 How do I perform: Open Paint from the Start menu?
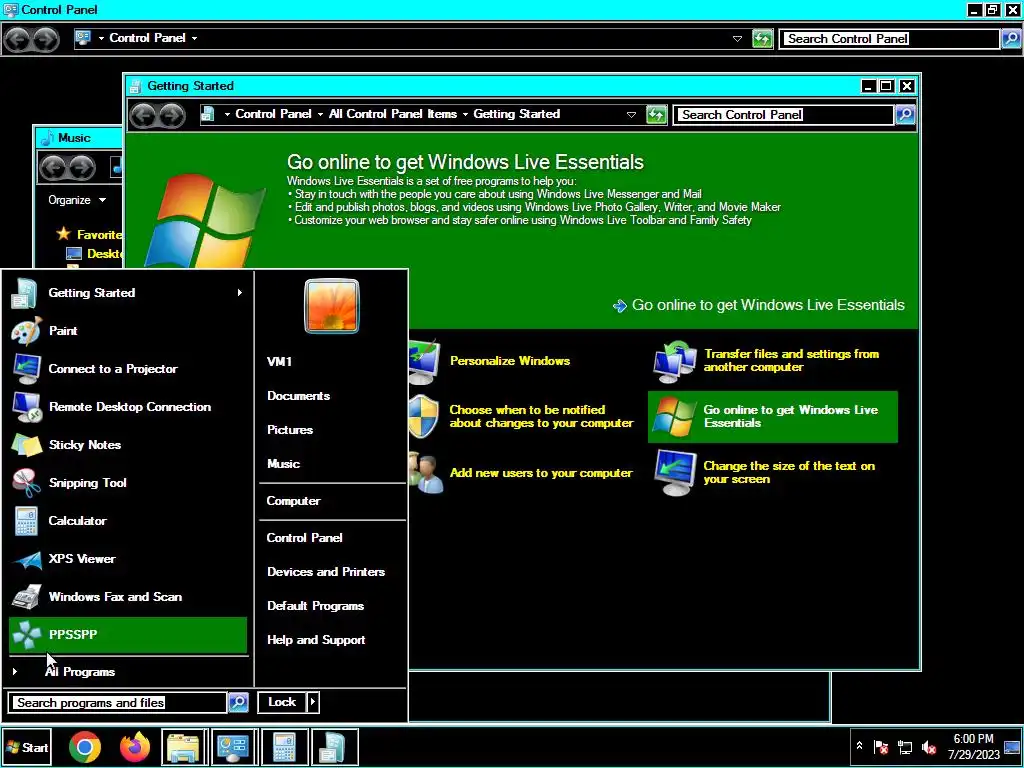coord(128,331)
